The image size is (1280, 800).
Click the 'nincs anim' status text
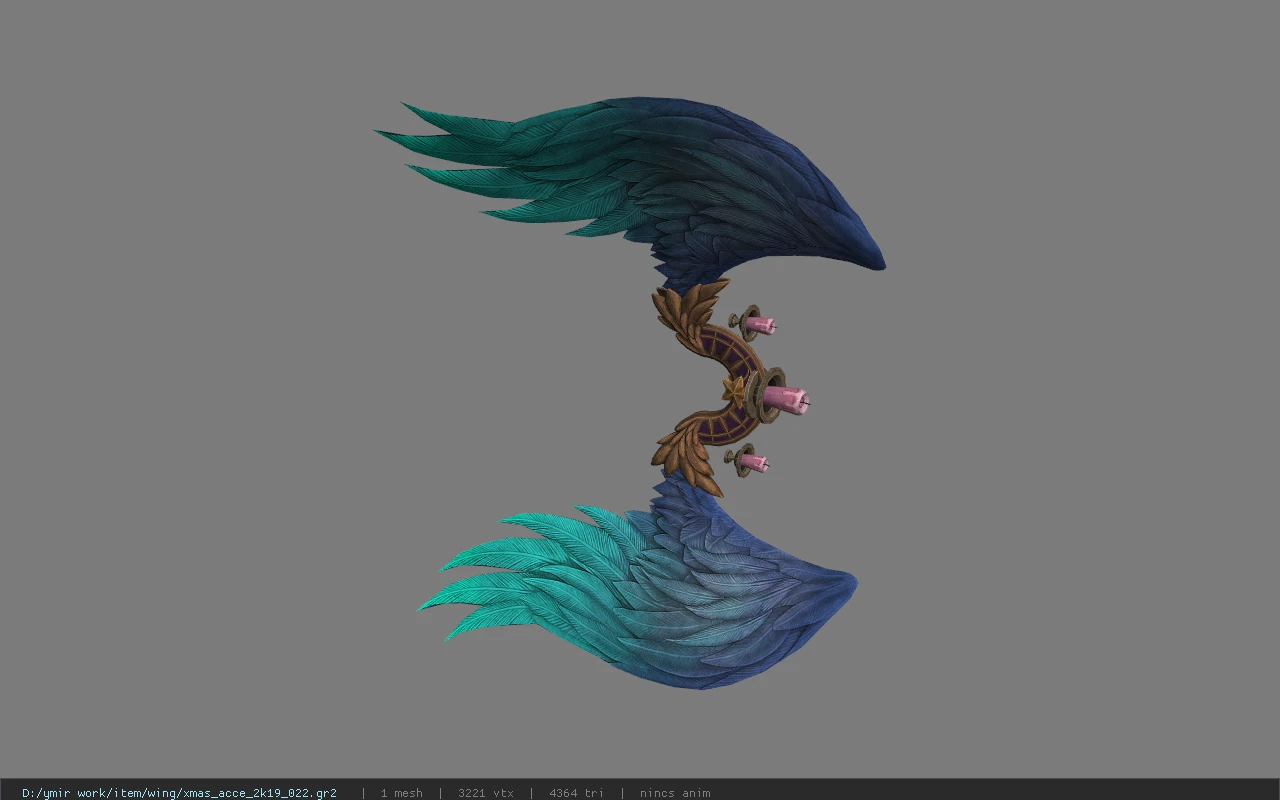point(675,793)
